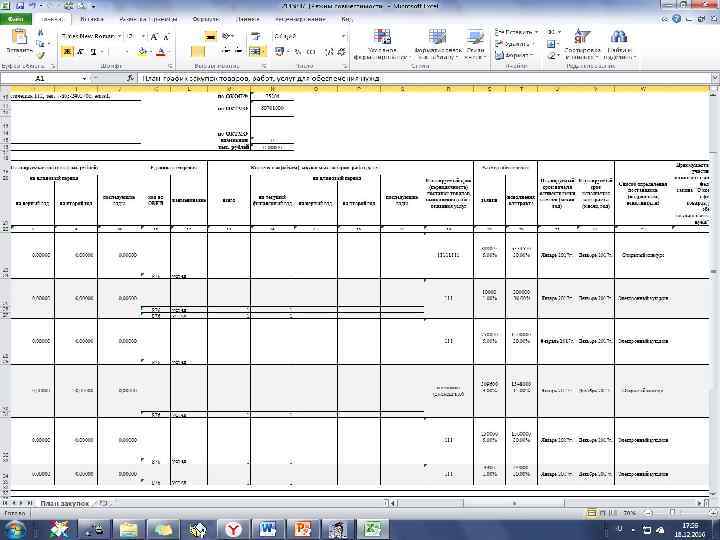Image resolution: width=720 pixels, height=540 pixels.
Task: Toggle Bold formatting (Ж)
Action: 68,51
